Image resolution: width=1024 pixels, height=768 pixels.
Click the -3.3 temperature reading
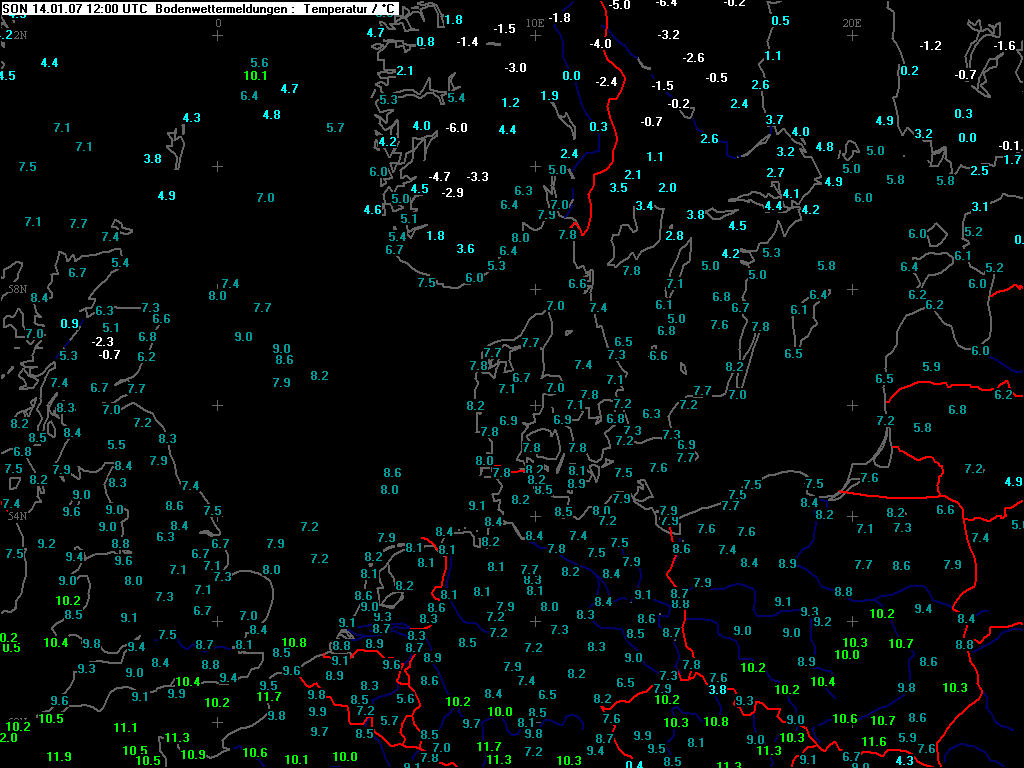[x=477, y=176]
